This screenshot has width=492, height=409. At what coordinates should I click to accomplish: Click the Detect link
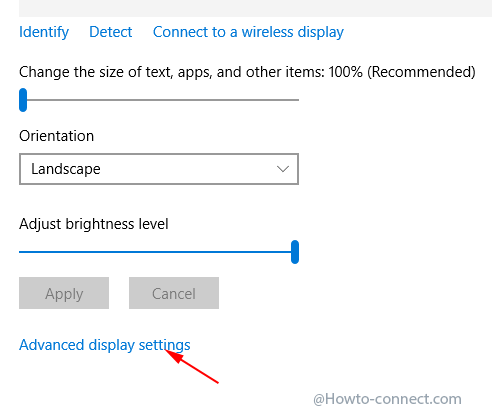111,32
